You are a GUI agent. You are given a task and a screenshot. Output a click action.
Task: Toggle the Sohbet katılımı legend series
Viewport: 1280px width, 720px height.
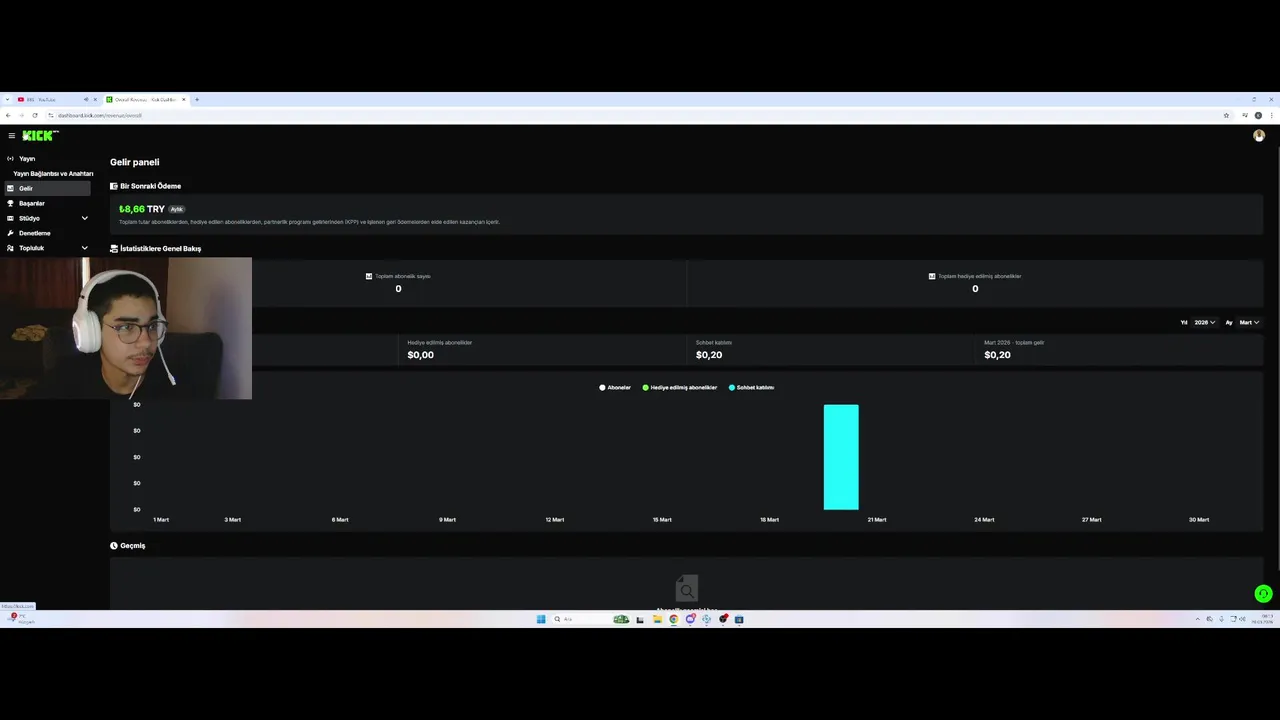pos(751,387)
